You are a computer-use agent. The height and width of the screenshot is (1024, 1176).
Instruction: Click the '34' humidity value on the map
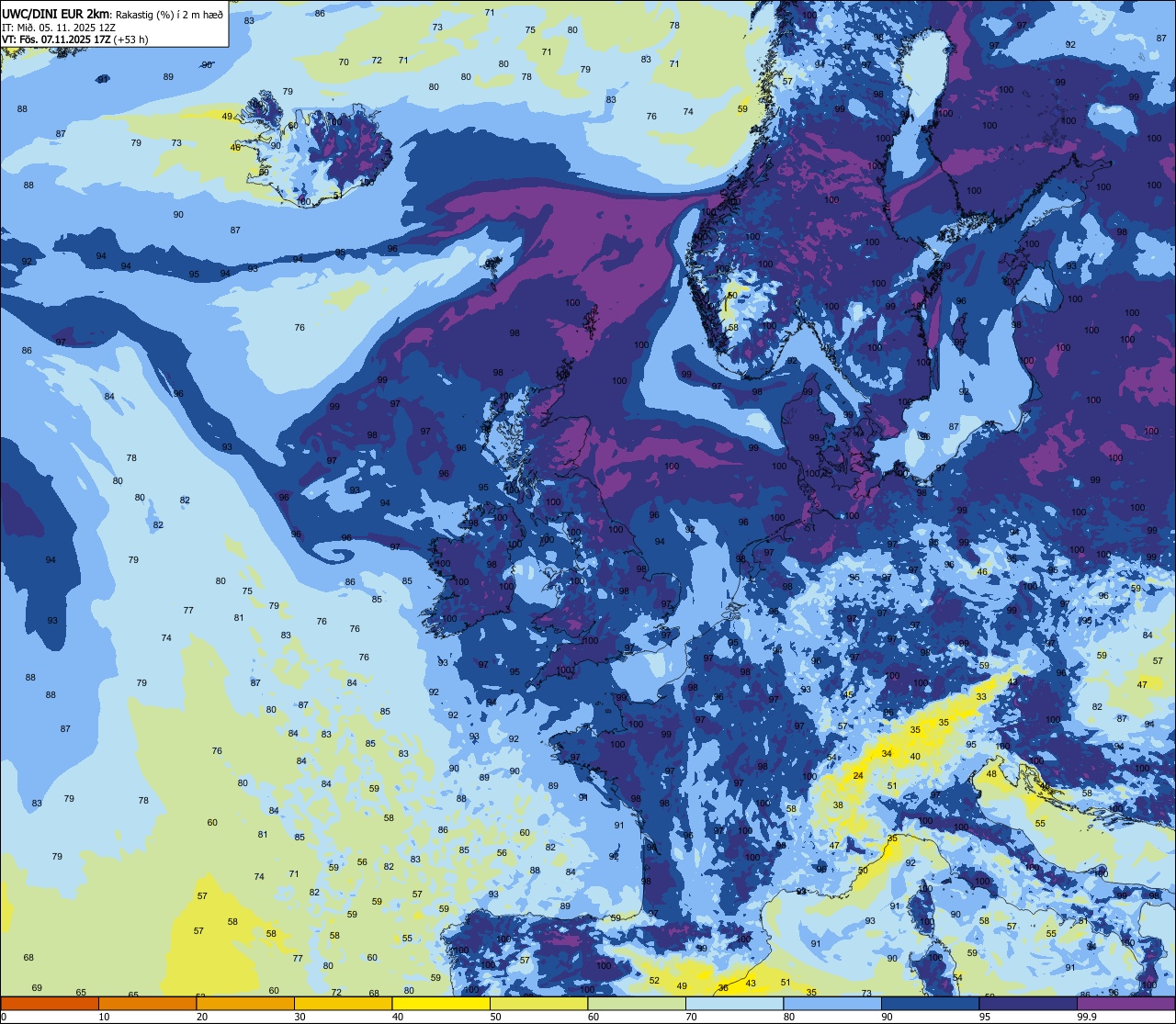coord(887,754)
